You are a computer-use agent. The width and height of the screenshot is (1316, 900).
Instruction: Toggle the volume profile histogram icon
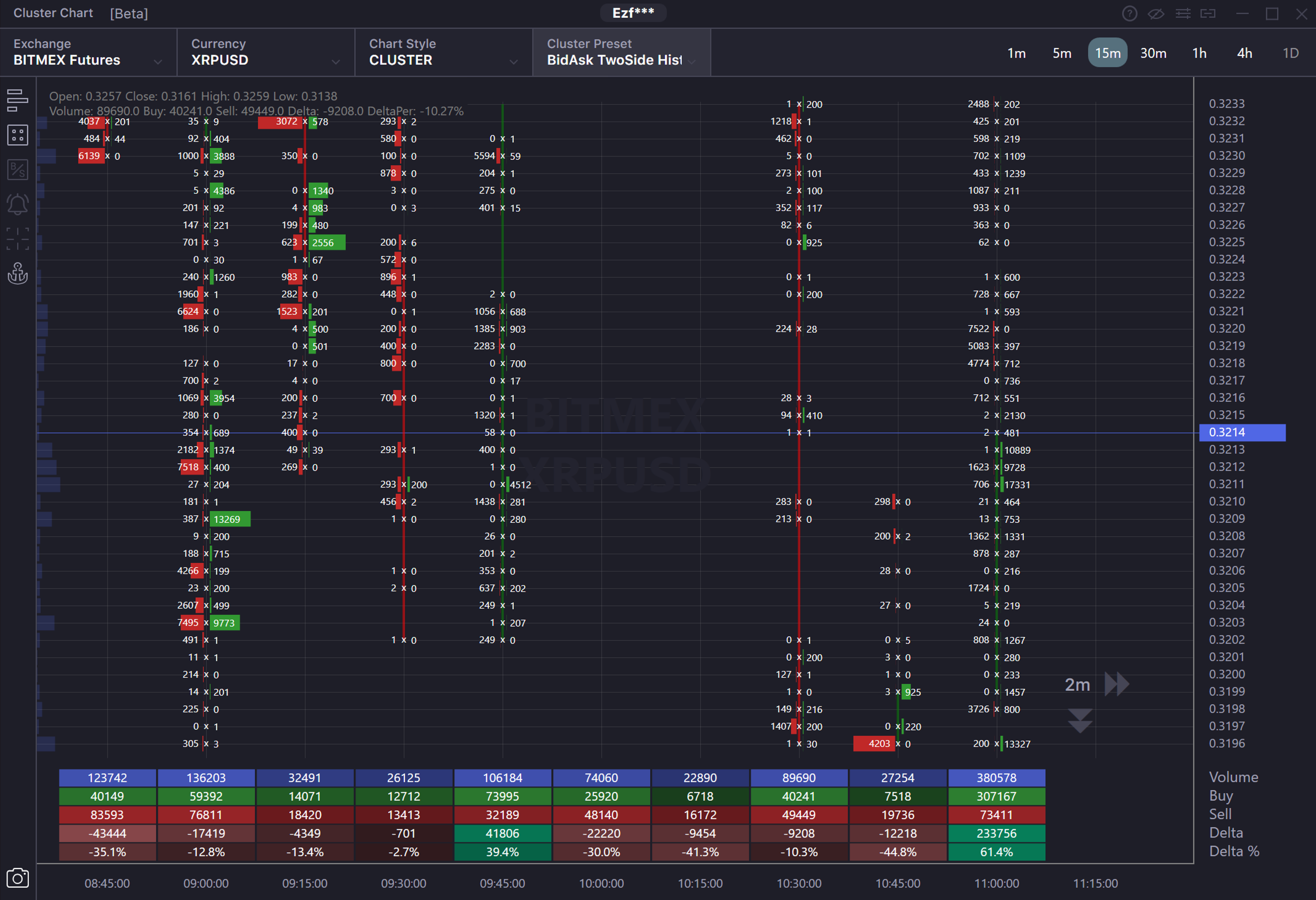click(17, 100)
